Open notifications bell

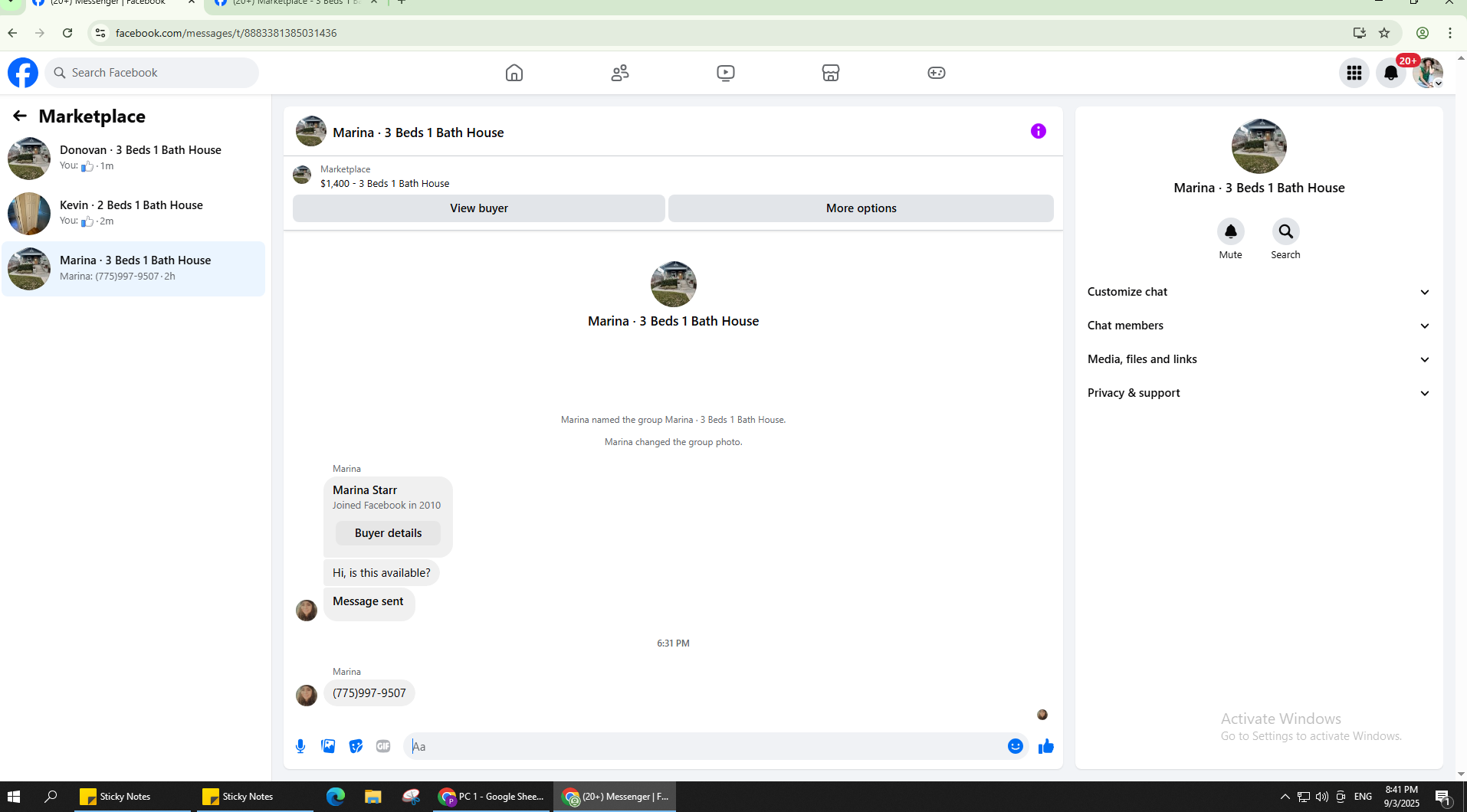(x=1391, y=73)
